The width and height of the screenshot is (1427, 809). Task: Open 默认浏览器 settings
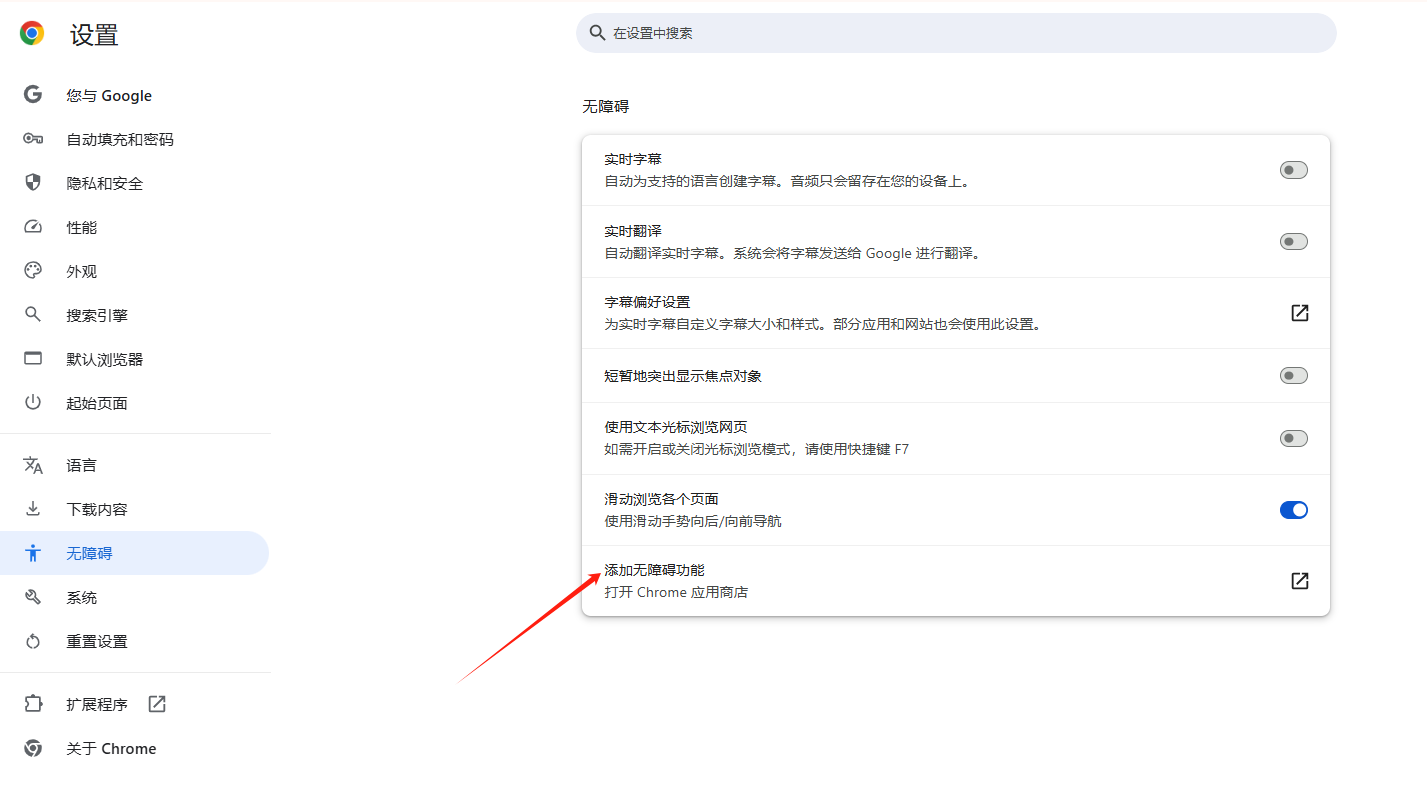(x=135, y=359)
